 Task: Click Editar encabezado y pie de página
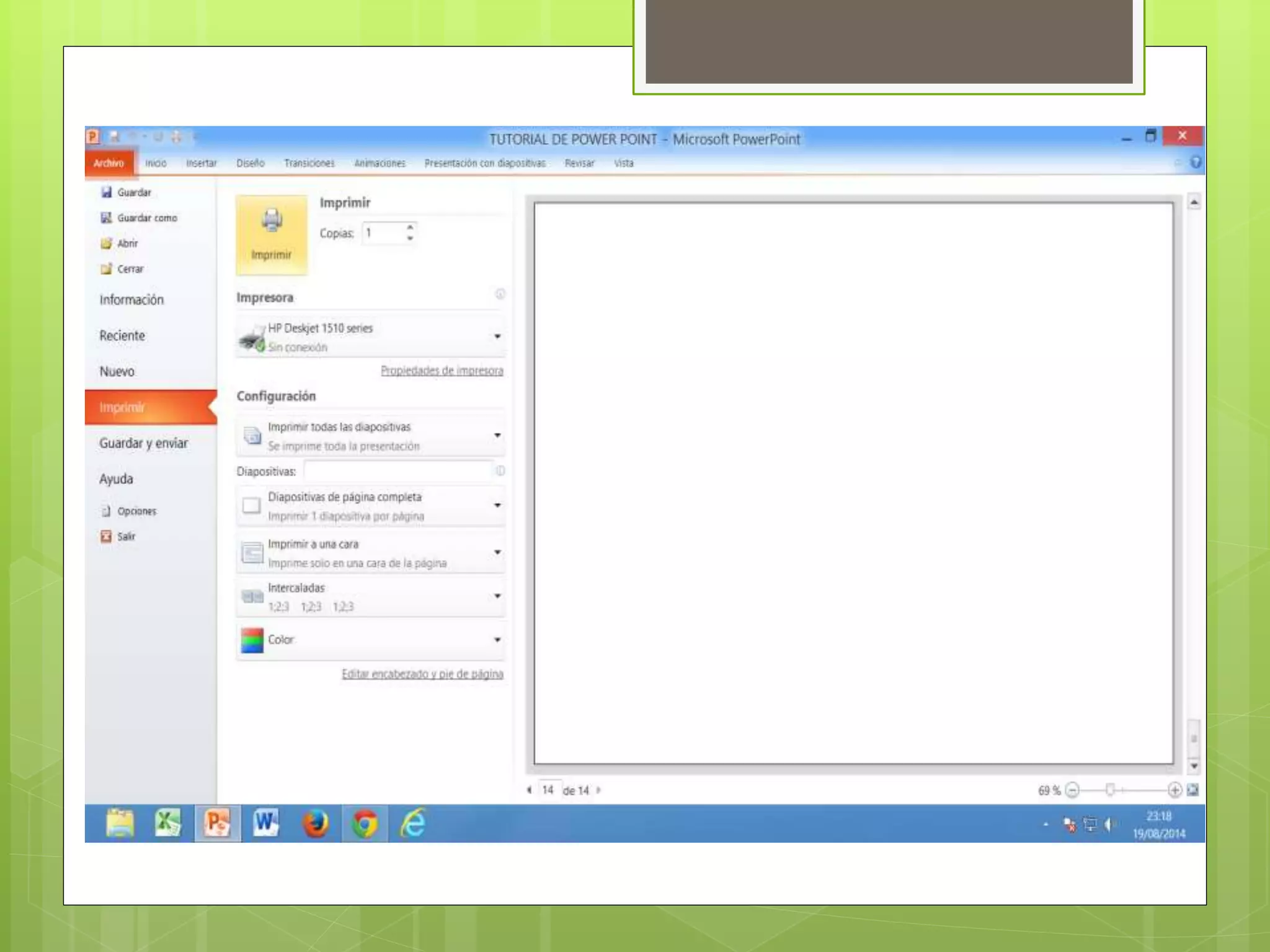(422, 674)
